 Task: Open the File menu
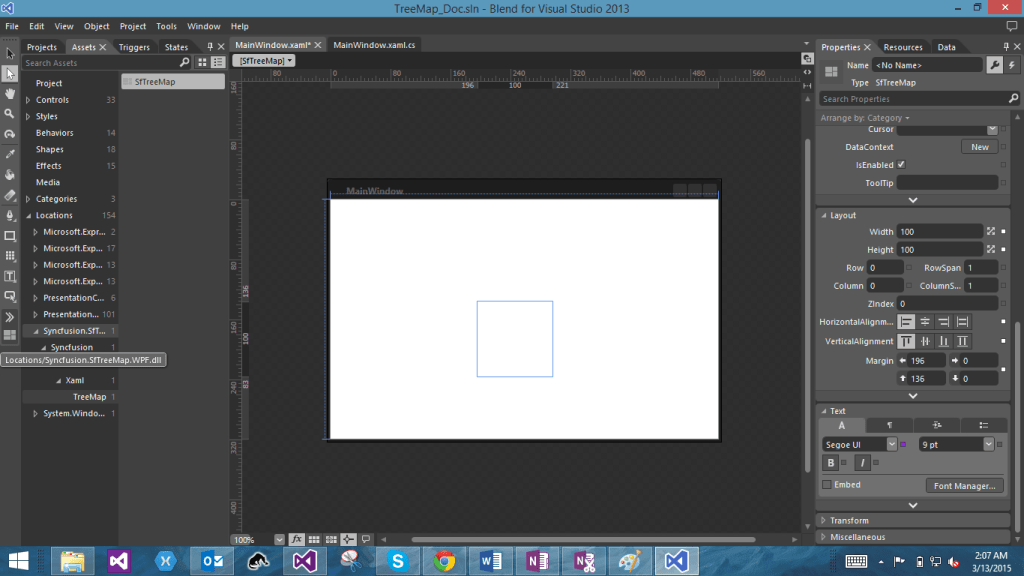[12, 26]
